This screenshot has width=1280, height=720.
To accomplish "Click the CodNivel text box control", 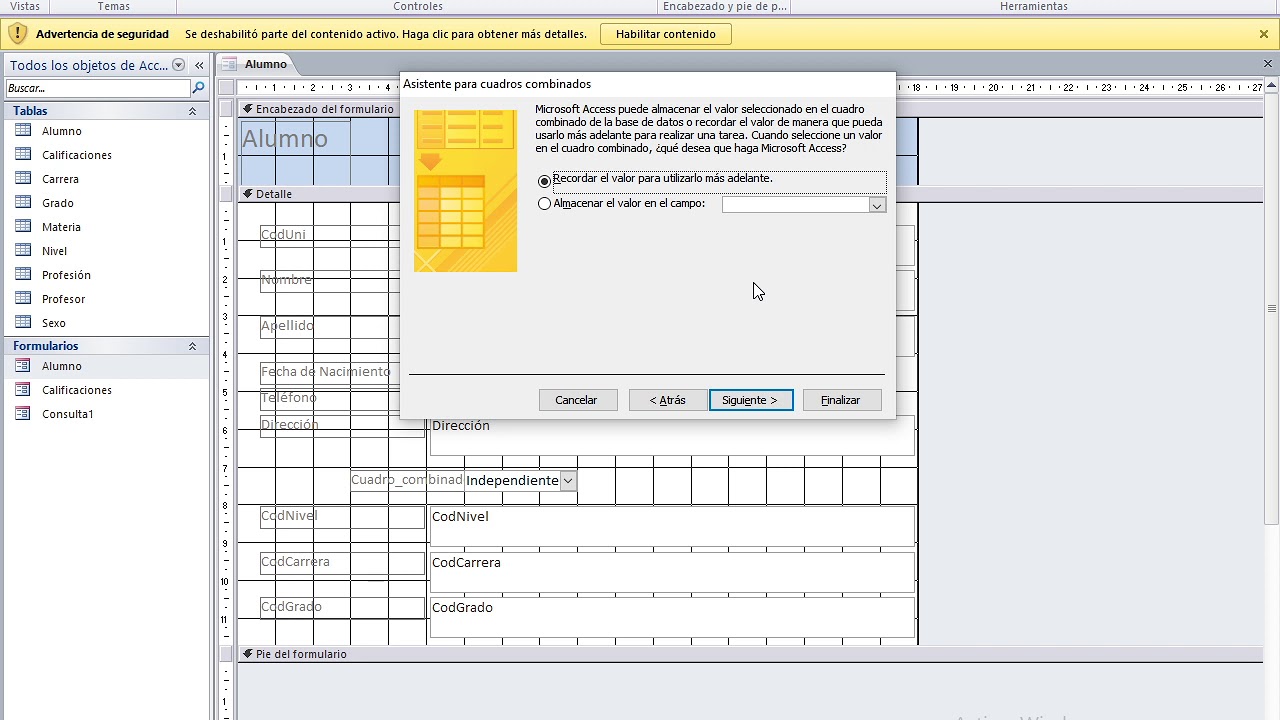I will 672,526.
